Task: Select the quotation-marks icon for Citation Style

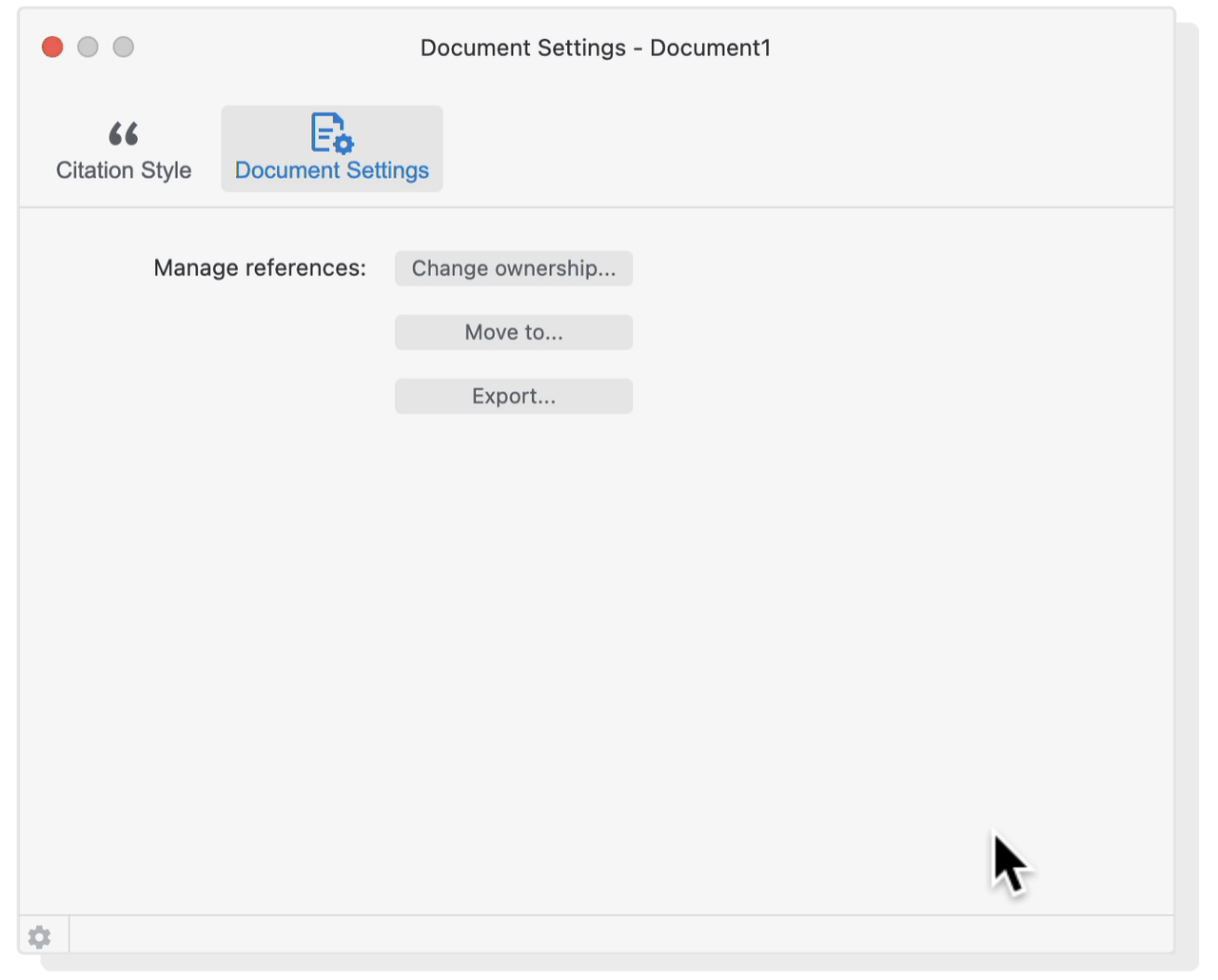Action: tap(123, 133)
